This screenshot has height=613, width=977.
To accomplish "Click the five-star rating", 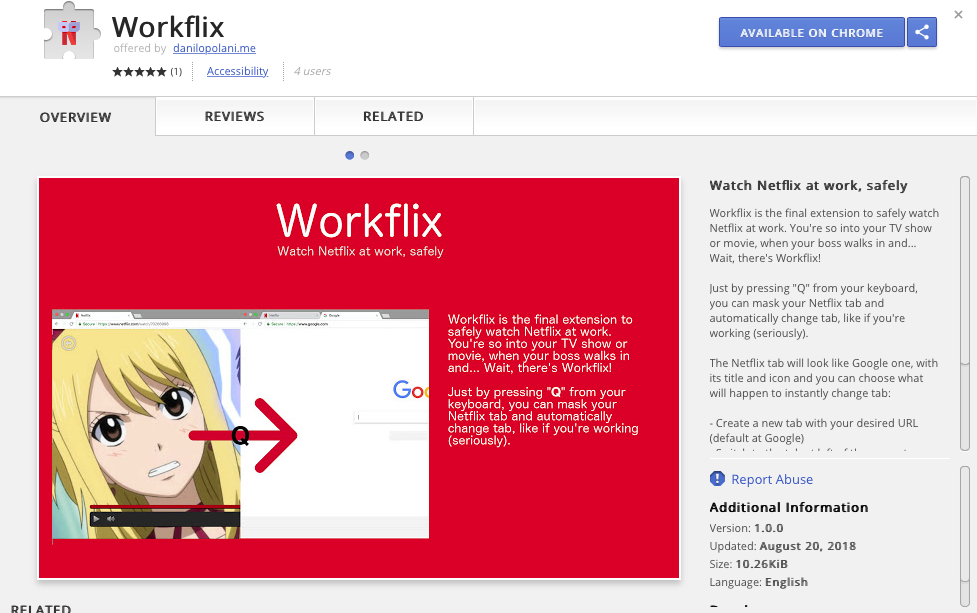I will coord(139,72).
